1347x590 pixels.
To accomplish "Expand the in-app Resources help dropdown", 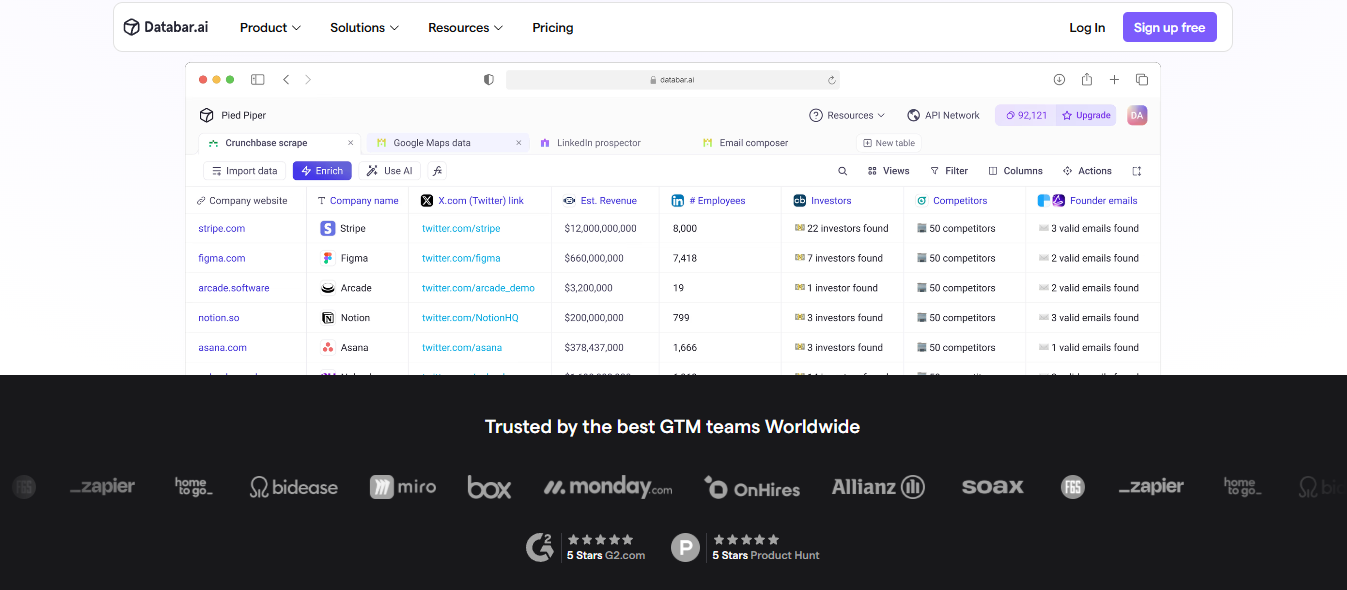I will pyautogui.click(x=847, y=115).
